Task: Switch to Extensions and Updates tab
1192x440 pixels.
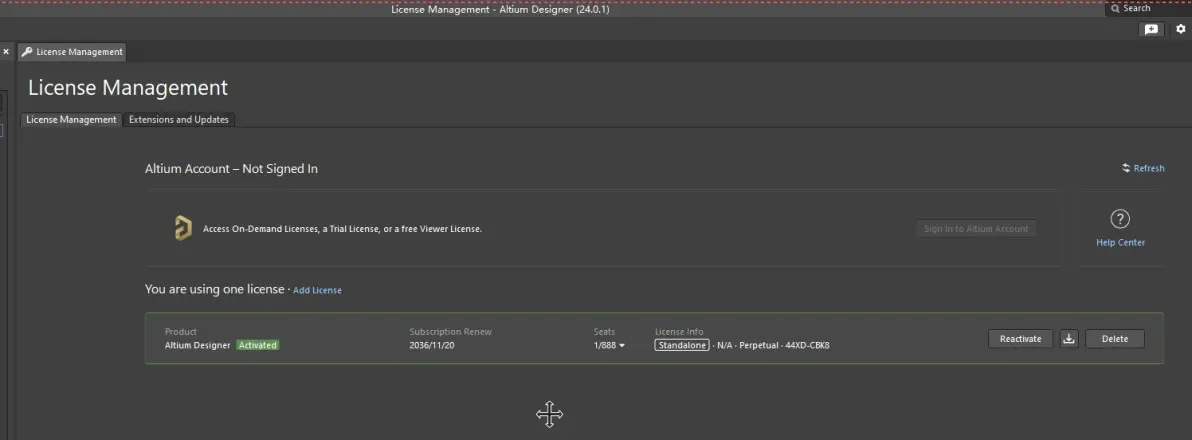Action: [179, 119]
